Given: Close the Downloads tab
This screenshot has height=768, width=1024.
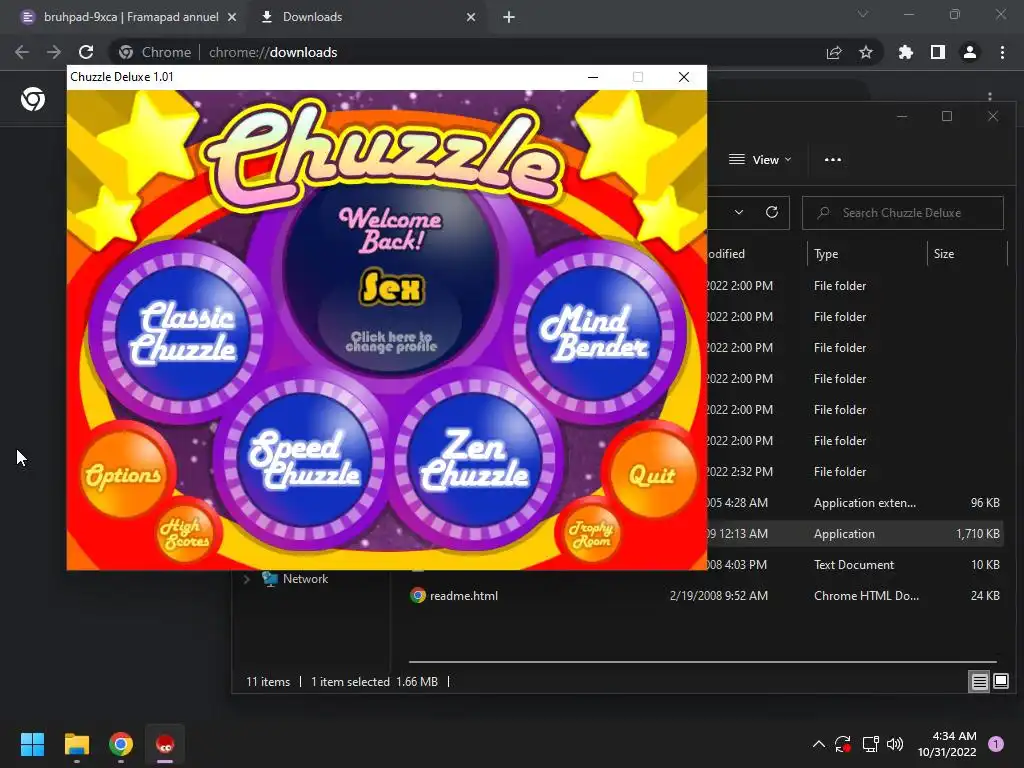Looking at the screenshot, I should pos(471,17).
